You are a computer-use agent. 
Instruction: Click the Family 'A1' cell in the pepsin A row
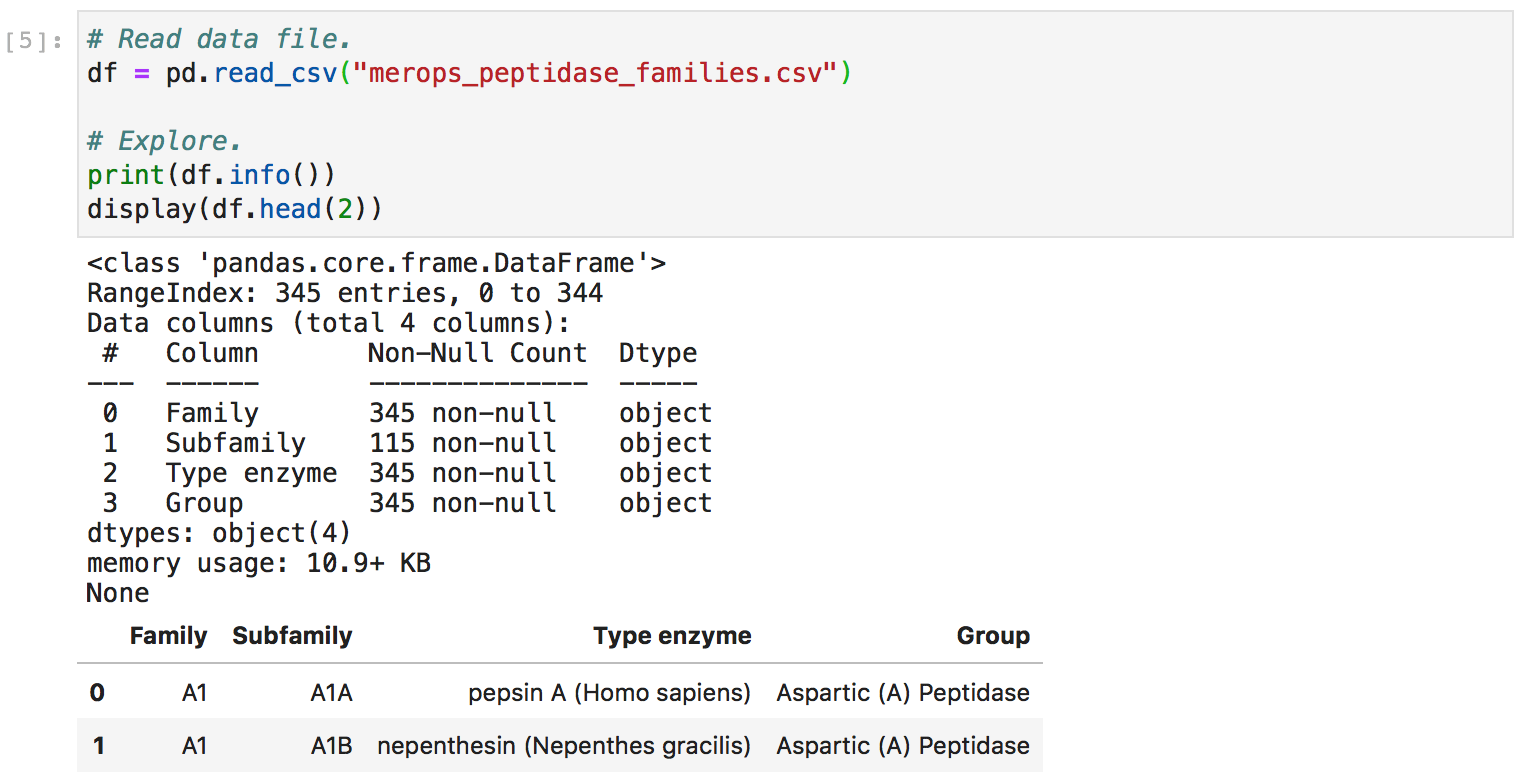pyautogui.click(x=194, y=693)
